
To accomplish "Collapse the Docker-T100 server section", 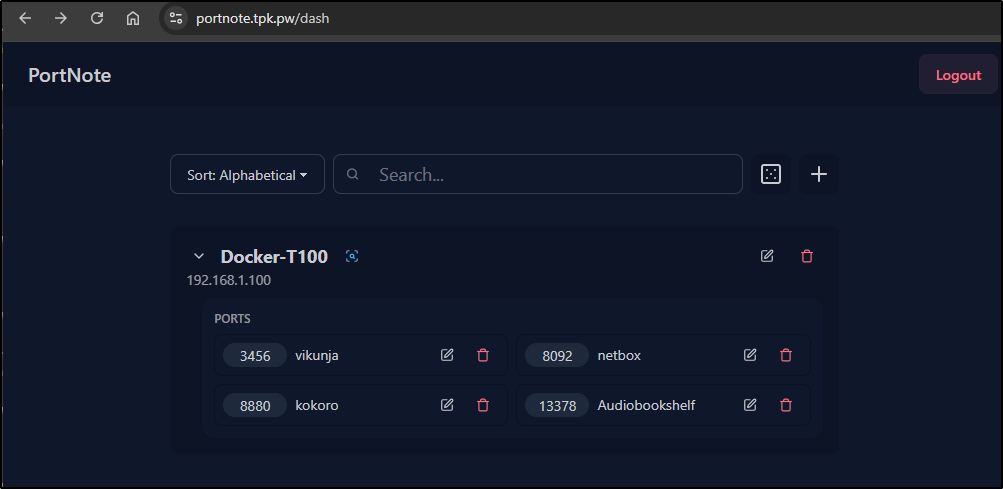I will click(x=199, y=256).
